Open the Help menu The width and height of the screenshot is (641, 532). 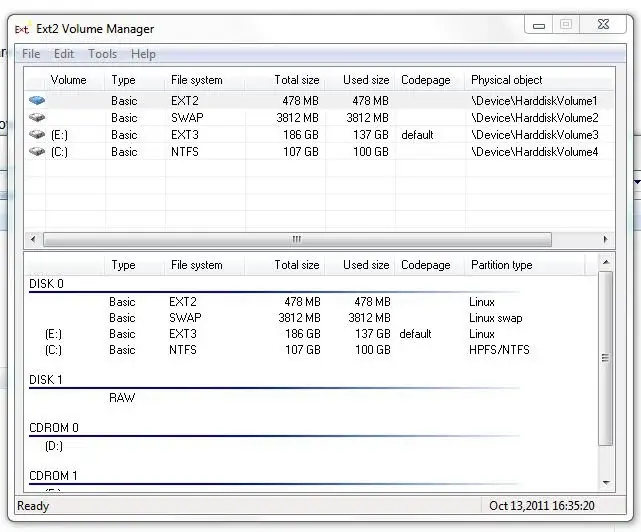coord(143,54)
